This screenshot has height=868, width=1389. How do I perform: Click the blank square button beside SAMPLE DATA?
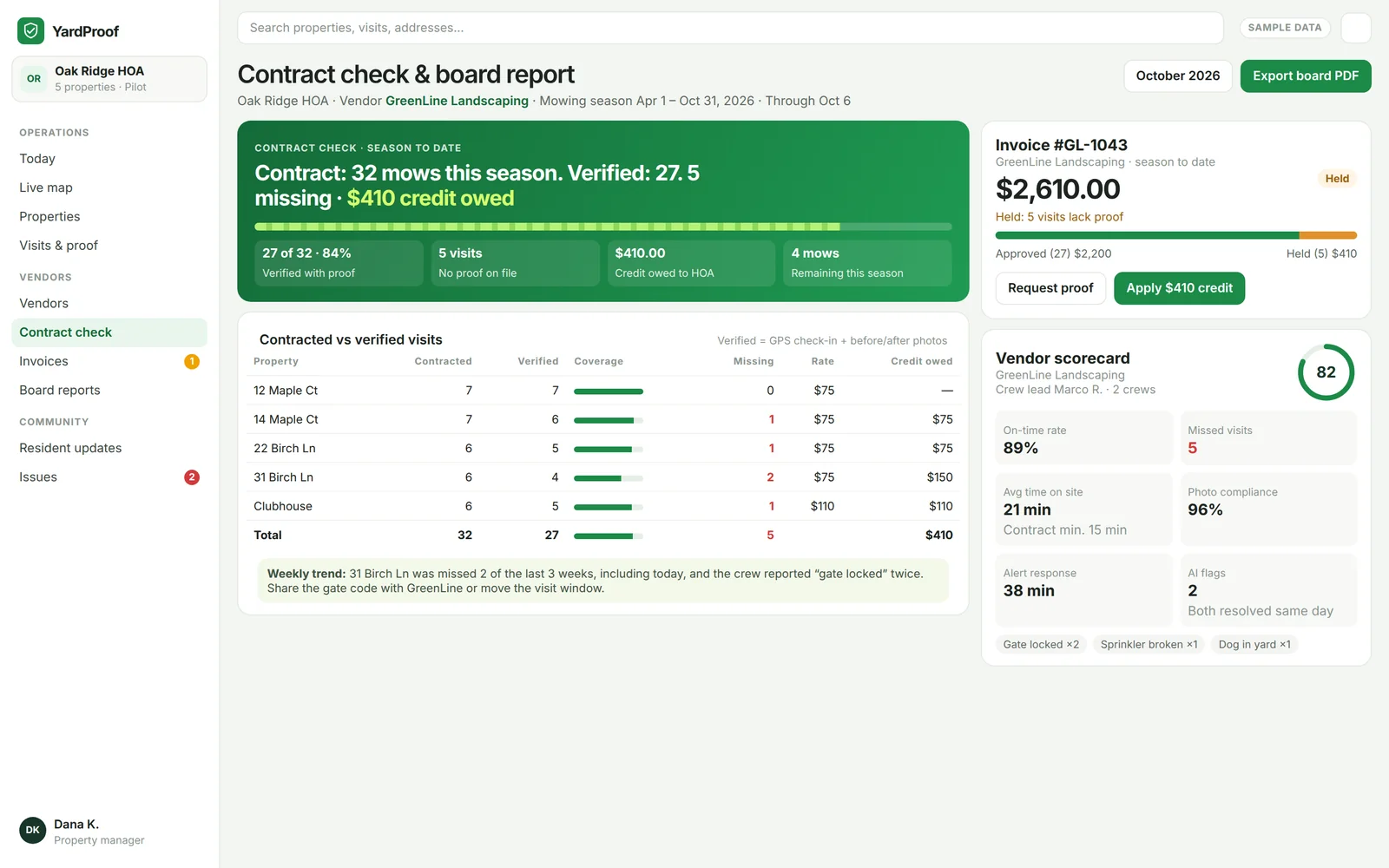1356,28
